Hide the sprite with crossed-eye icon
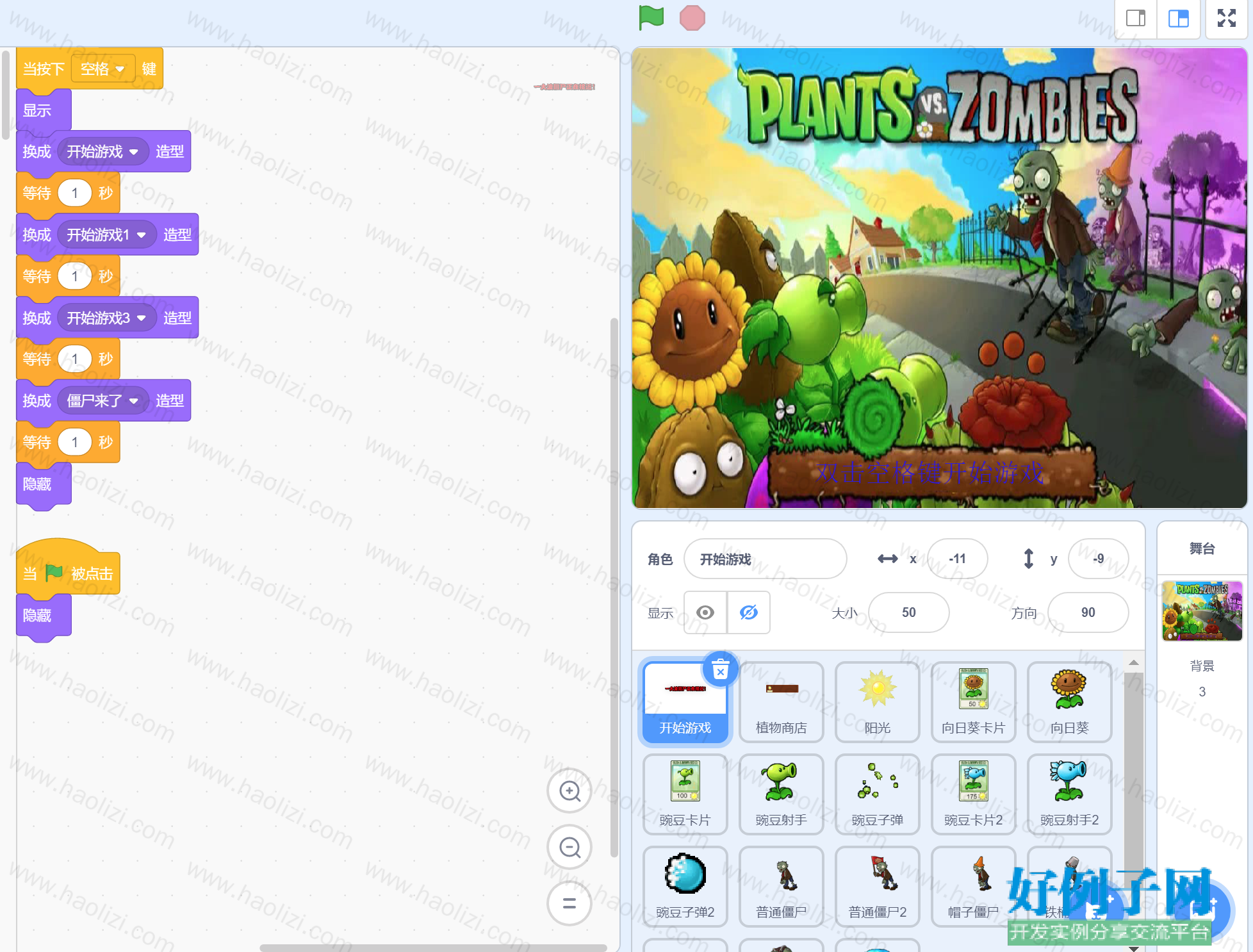This screenshot has width=1253, height=952. 749,612
